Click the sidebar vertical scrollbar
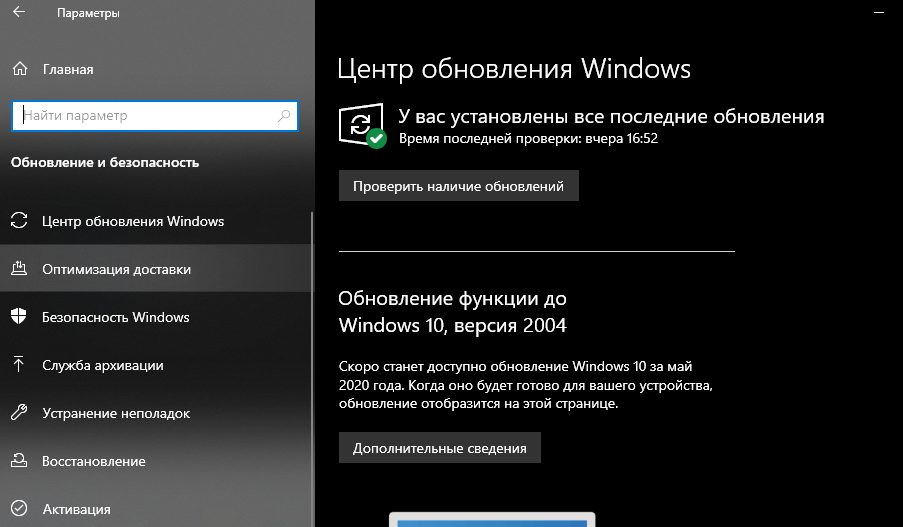The image size is (903, 527). point(312,369)
